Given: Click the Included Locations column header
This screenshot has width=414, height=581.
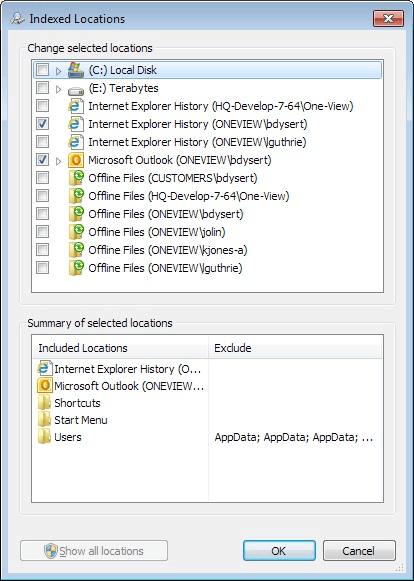Looking at the screenshot, I should (x=121, y=348).
